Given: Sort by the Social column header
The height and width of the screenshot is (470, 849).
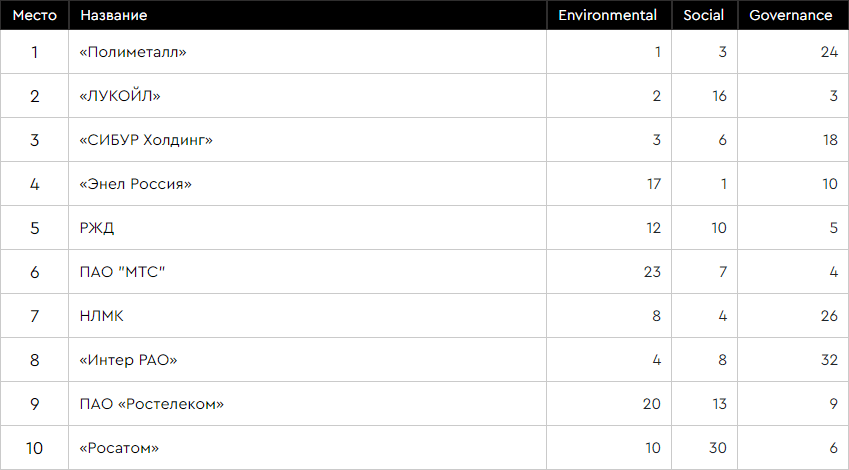Looking at the screenshot, I should click(x=704, y=15).
